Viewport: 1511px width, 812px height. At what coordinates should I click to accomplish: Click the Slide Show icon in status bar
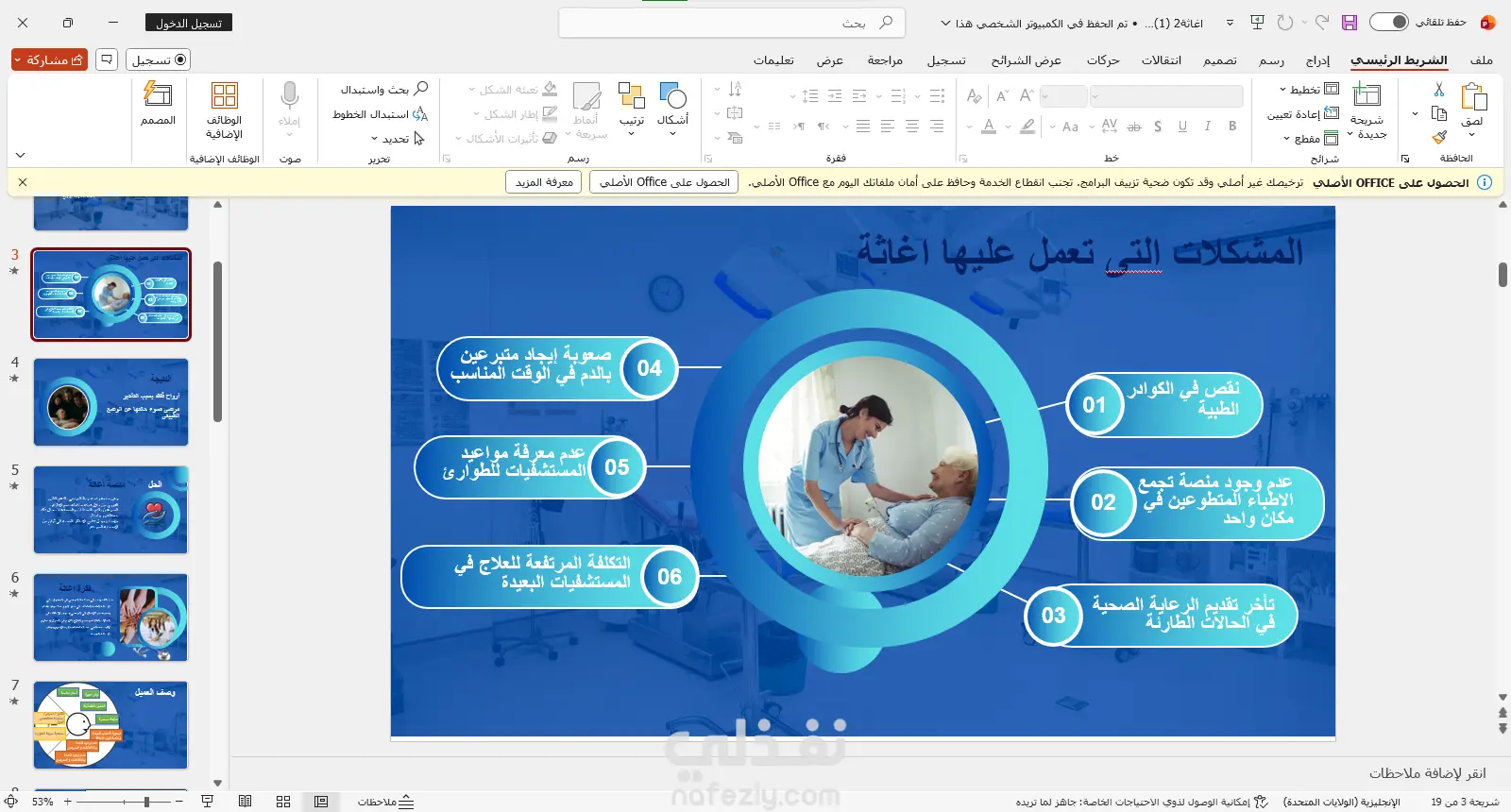(x=208, y=802)
